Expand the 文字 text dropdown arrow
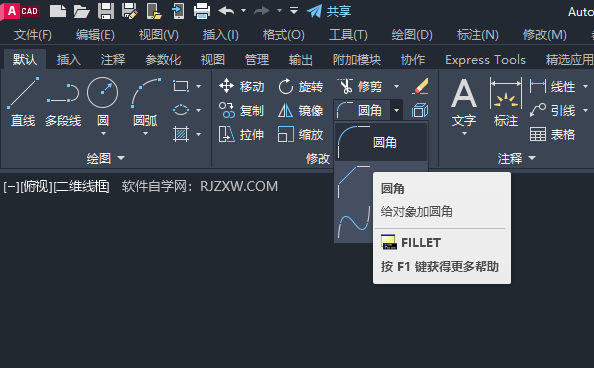The image size is (594, 368). pos(464,133)
